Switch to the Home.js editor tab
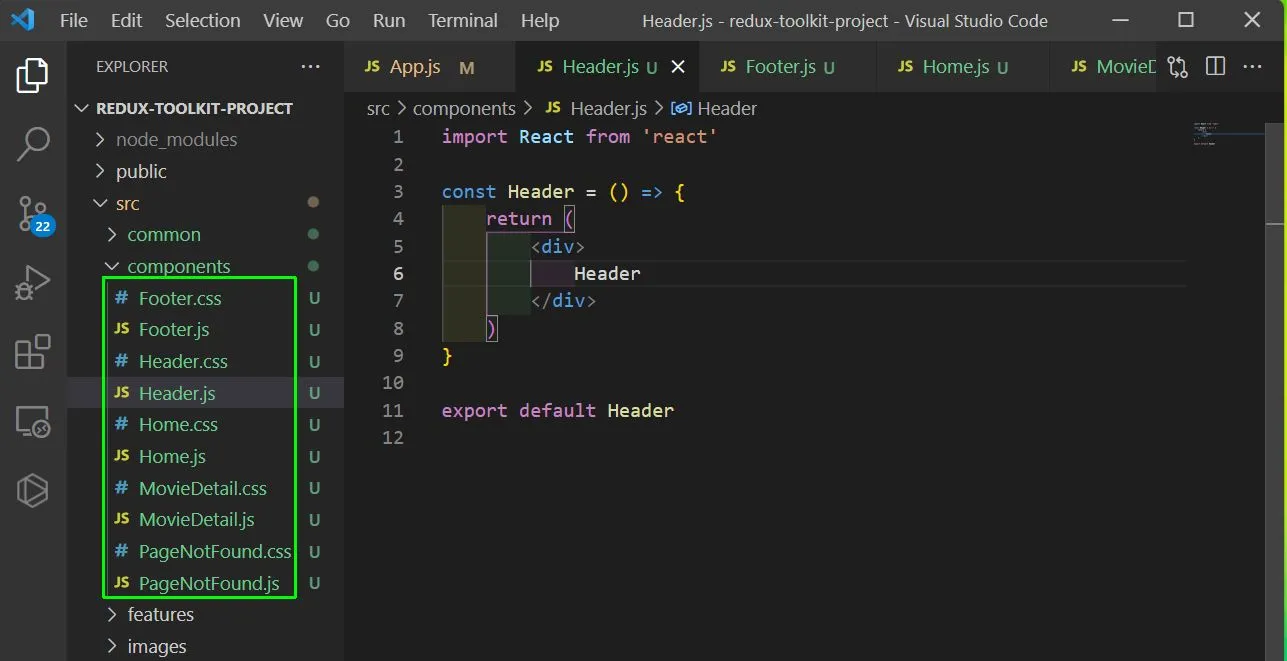 (x=963, y=67)
